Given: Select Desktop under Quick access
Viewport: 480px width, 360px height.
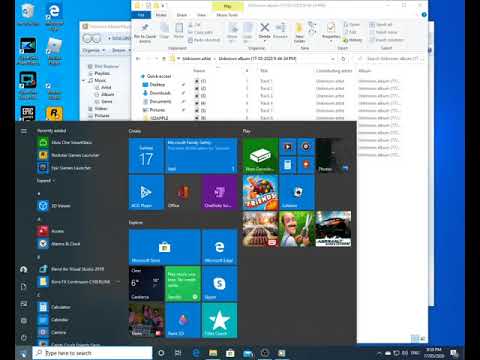Looking at the screenshot, I should coord(157,85).
